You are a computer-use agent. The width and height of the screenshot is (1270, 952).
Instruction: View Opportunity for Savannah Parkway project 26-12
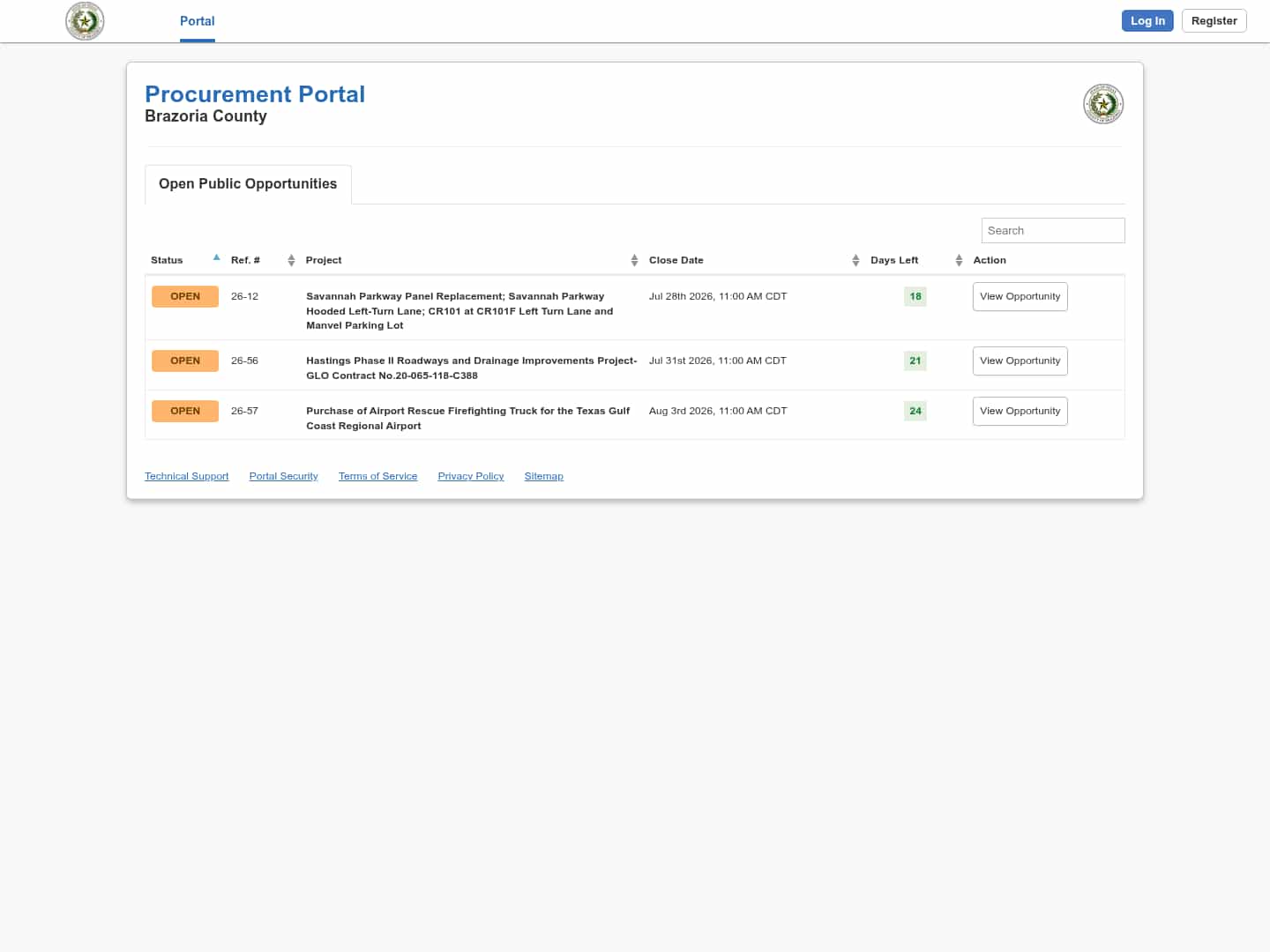1020,296
